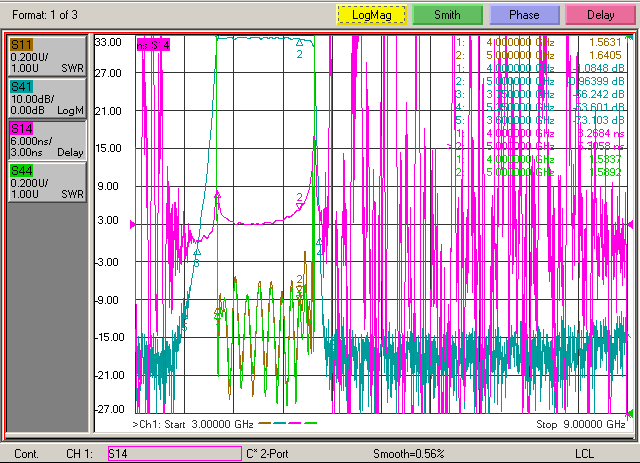Switch to Smith chart format
This screenshot has width=640, height=463.
coord(447,15)
